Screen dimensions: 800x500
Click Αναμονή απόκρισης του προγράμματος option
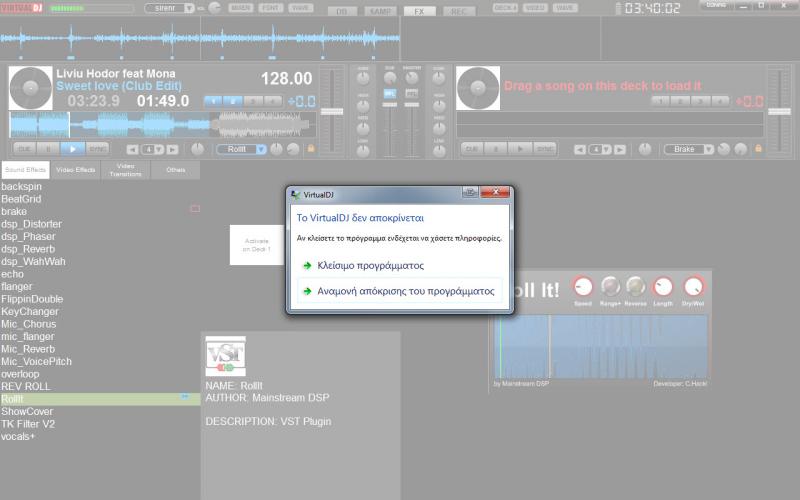400,291
